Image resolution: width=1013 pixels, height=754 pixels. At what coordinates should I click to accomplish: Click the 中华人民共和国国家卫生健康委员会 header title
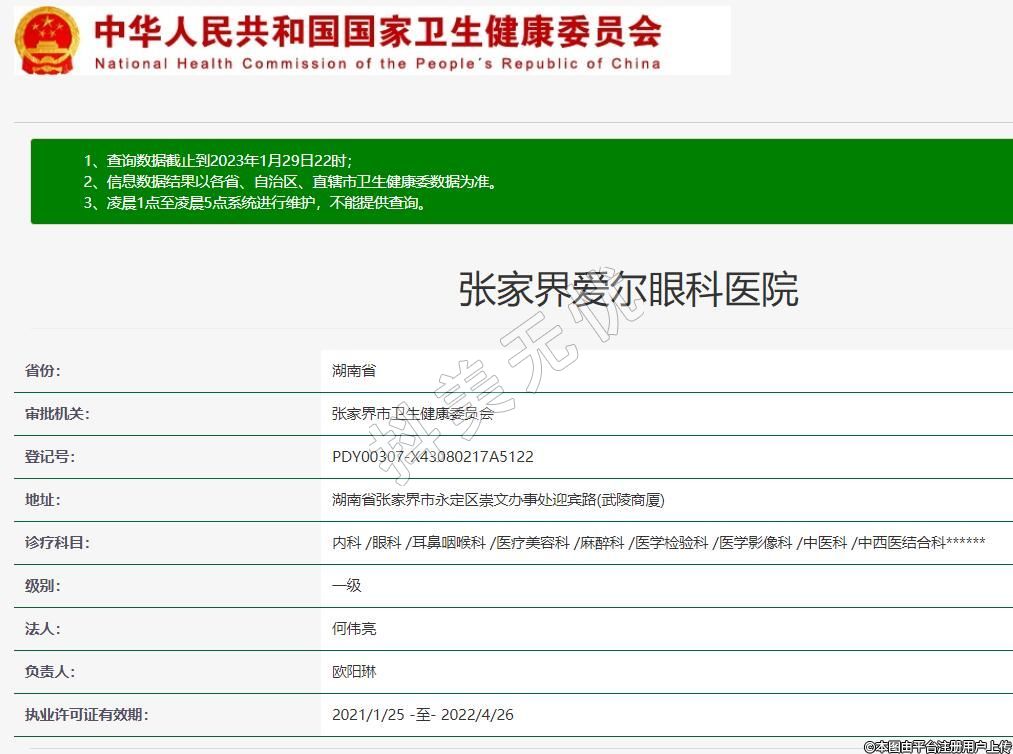pyautogui.click(x=377, y=30)
